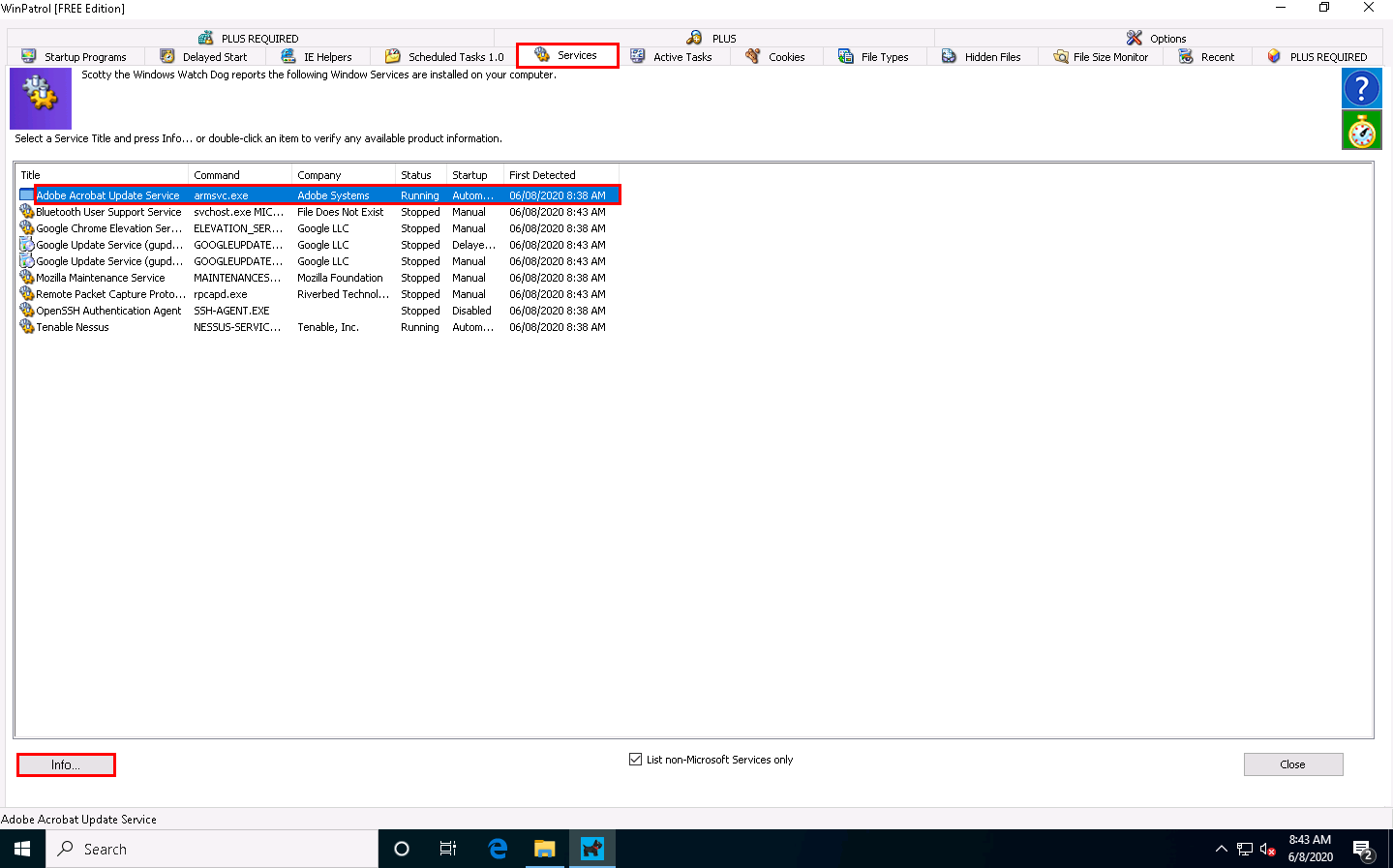Click the File Does Not Exist company cell
The height and width of the screenshot is (868, 1393).
coord(340,212)
